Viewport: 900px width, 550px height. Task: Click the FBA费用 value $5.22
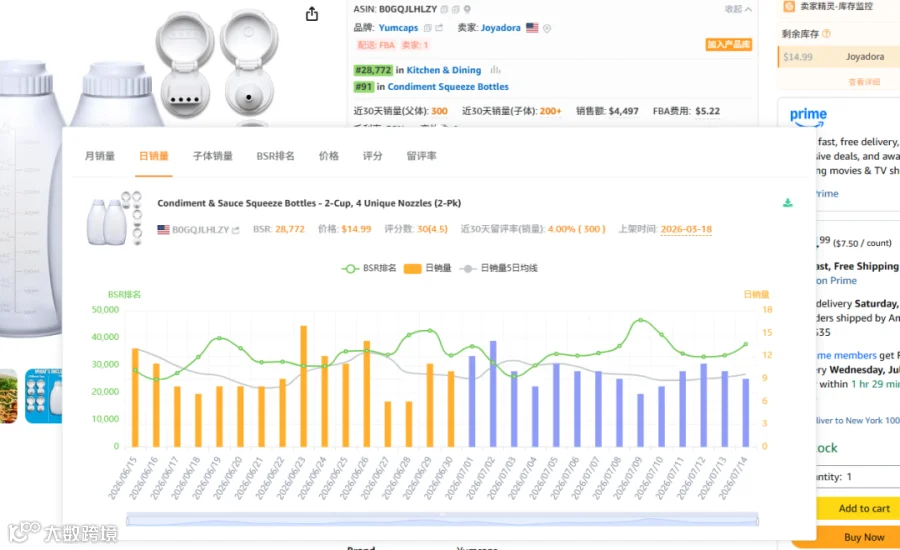click(x=707, y=111)
